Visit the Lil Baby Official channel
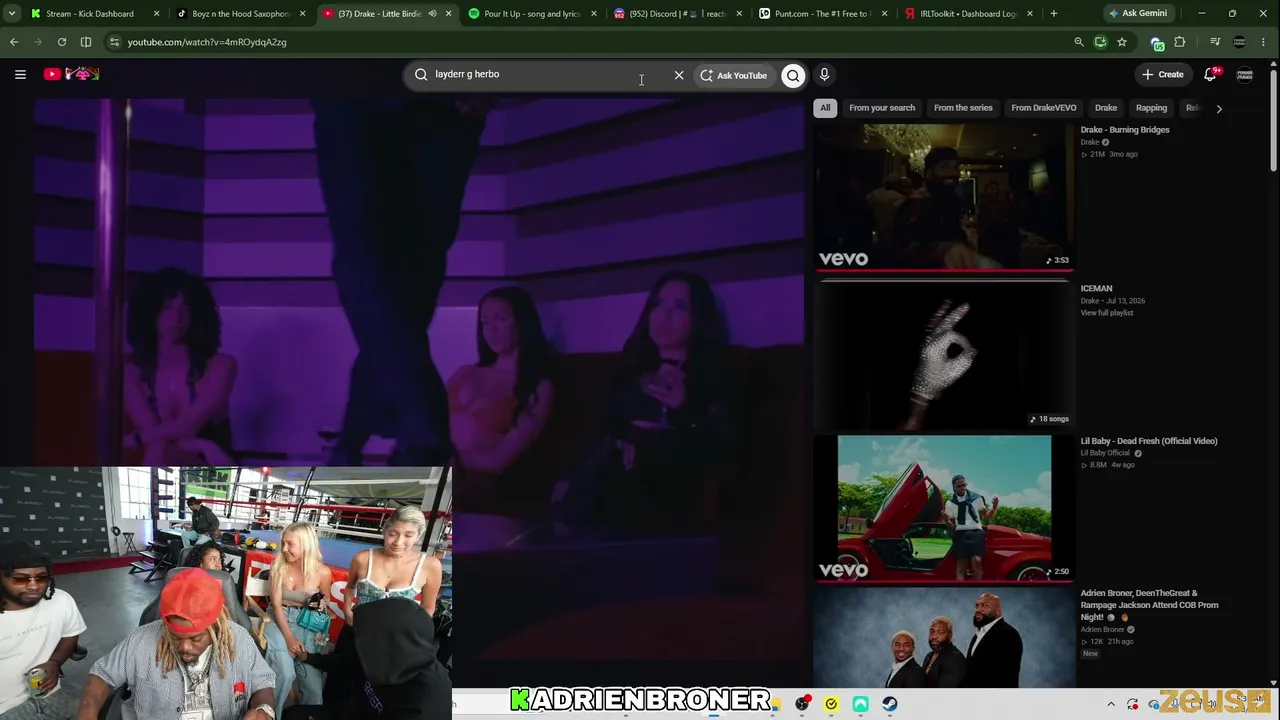The width and height of the screenshot is (1280, 720). click(1105, 453)
